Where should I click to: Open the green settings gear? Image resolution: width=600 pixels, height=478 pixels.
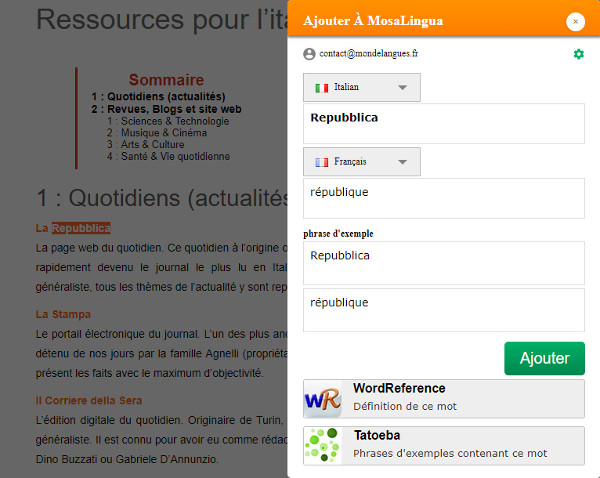[579, 54]
